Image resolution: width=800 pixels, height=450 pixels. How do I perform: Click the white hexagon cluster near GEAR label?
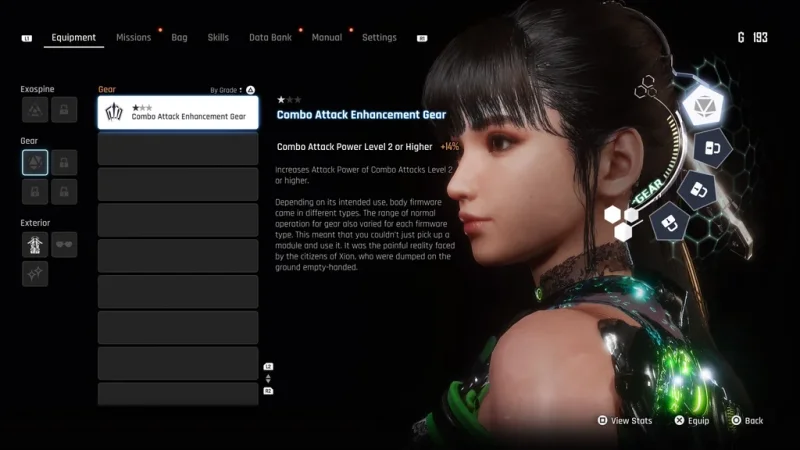point(622,222)
